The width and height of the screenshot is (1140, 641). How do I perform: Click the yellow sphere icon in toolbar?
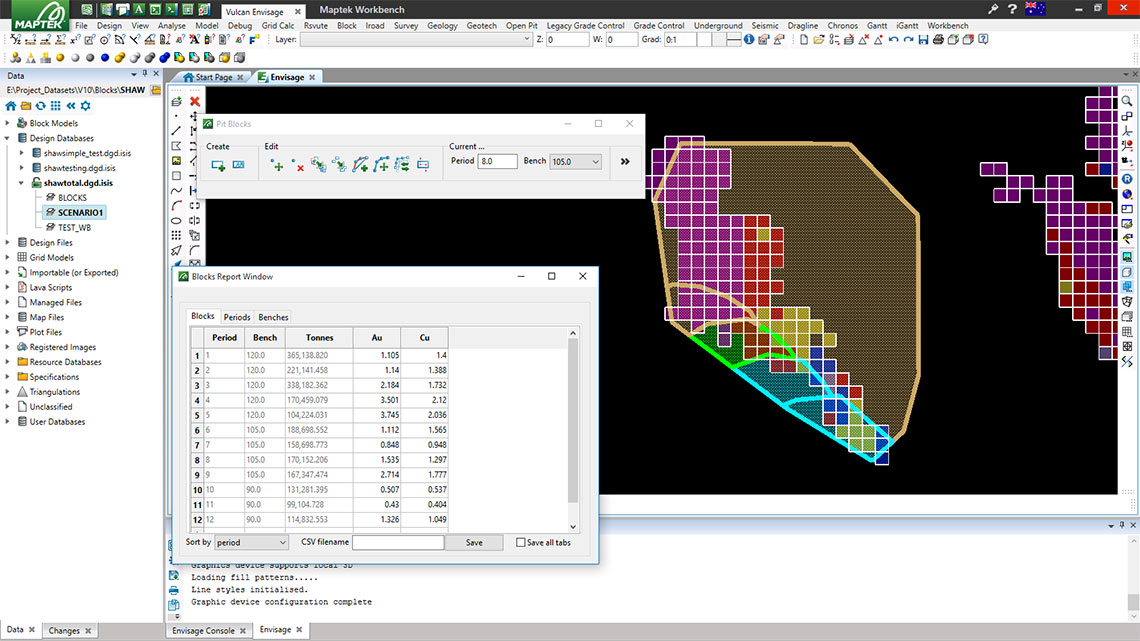tap(60, 57)
